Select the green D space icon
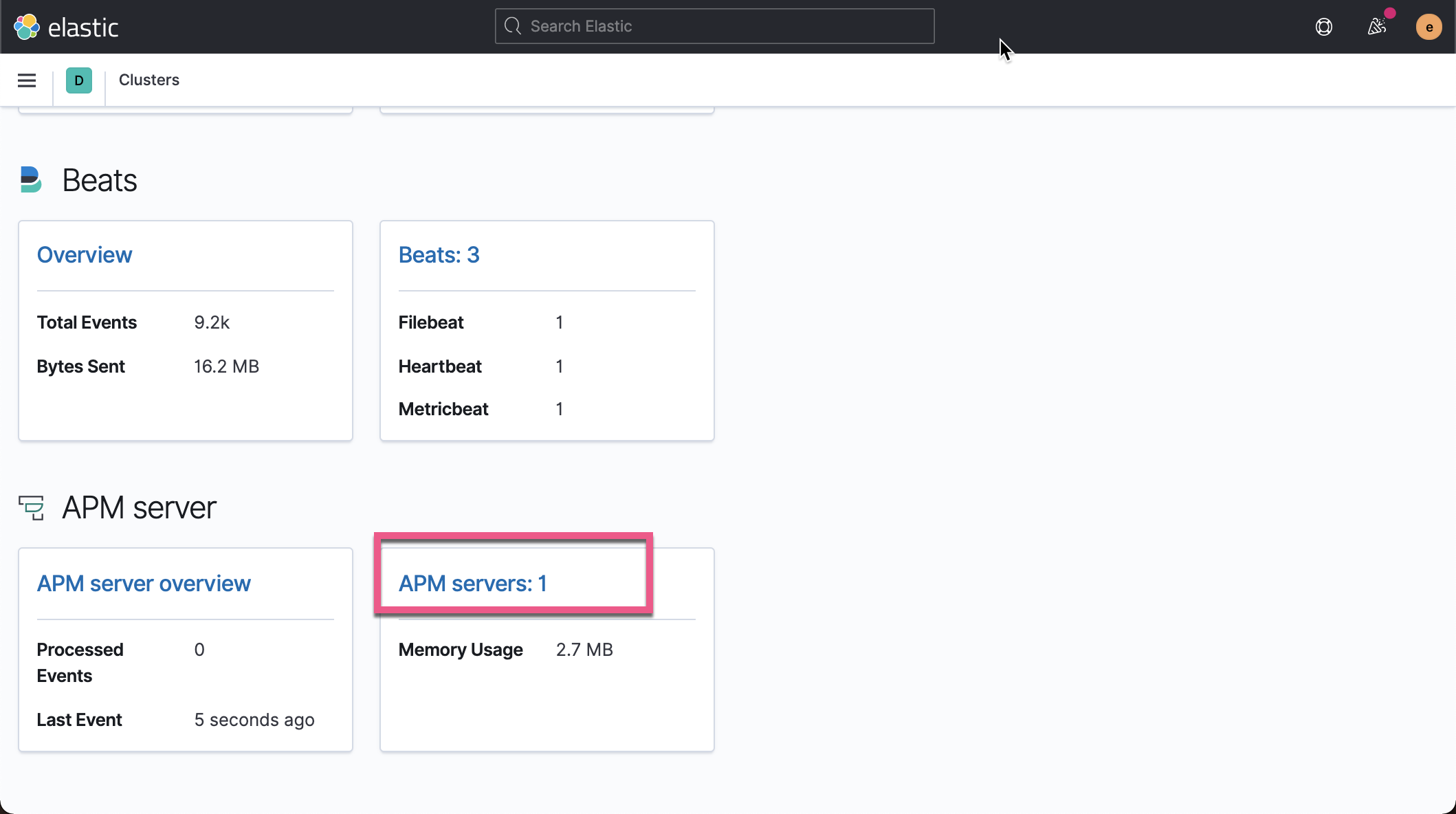The height and width of the screenshot is (814, 1456). click(x=79, y=80)
